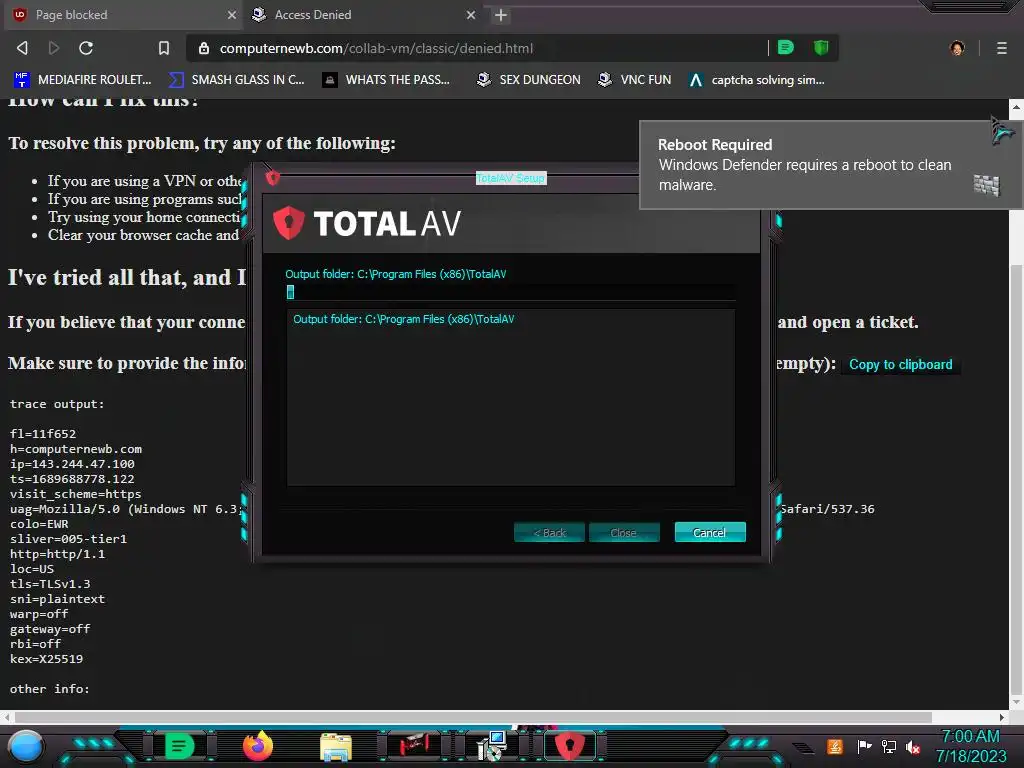Open the green shield extension icon
This screenshot has width=1024, height=768.
[821, 47]
